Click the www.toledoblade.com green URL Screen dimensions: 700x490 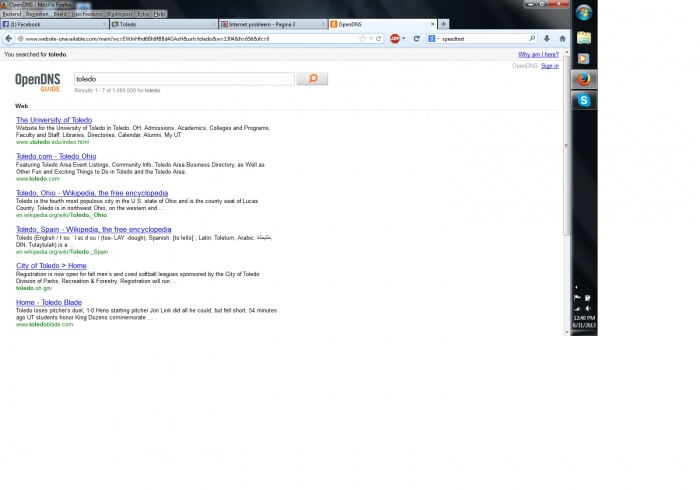tap(44, 324)
